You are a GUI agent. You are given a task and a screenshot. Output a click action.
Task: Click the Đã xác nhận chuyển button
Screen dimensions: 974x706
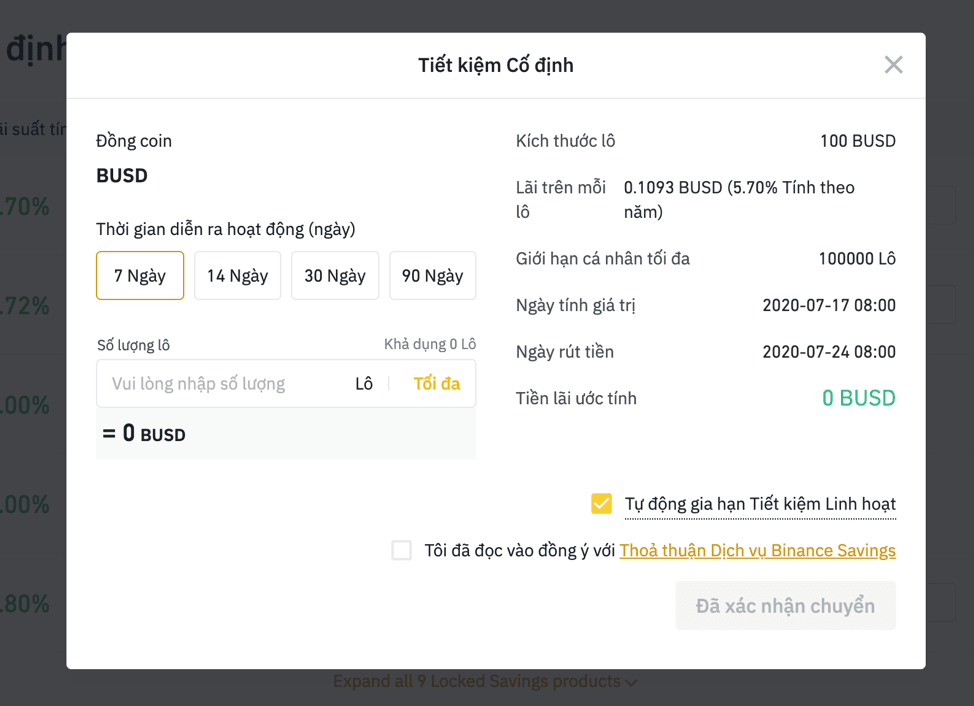(785, 605)
